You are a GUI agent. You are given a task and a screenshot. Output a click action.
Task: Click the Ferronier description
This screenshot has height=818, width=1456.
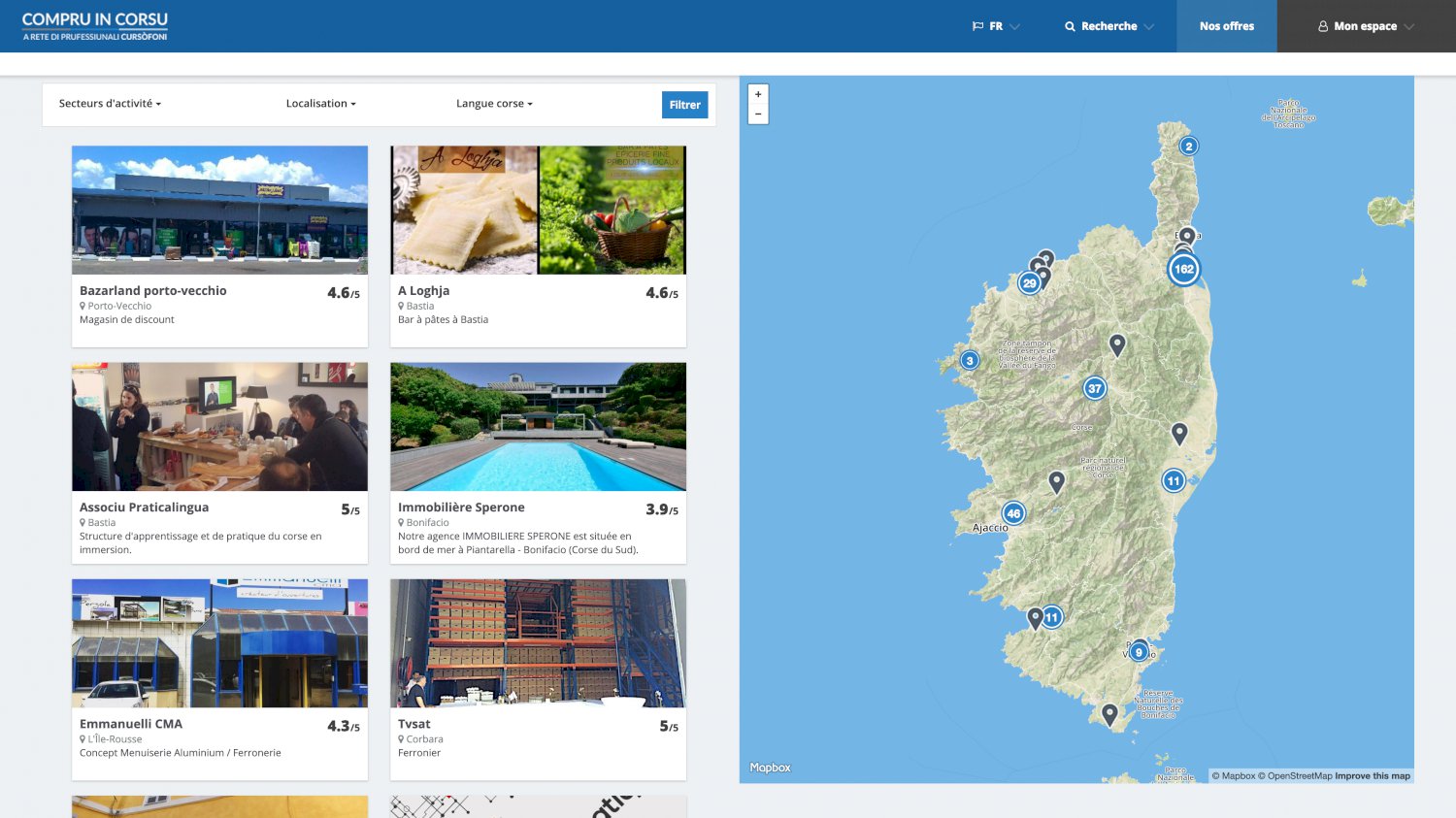(x=419, y=752)
